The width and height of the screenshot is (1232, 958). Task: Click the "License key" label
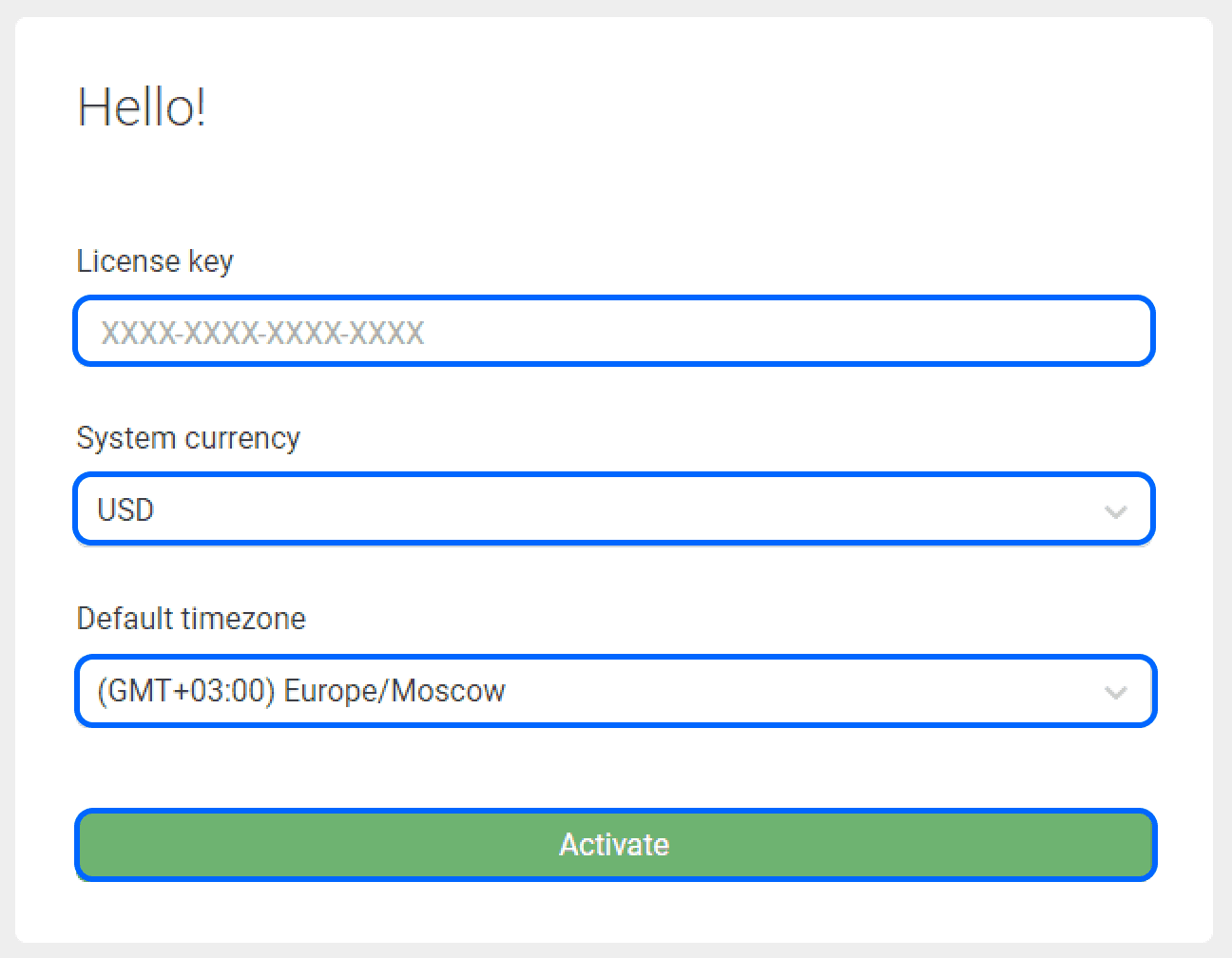pyautogui.click(x=155, y=260)
